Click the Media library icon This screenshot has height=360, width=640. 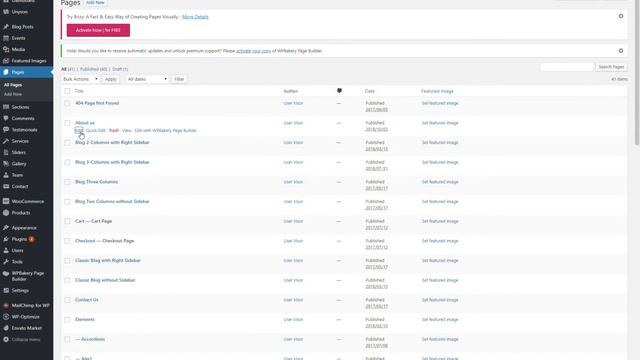pos(6,49)
